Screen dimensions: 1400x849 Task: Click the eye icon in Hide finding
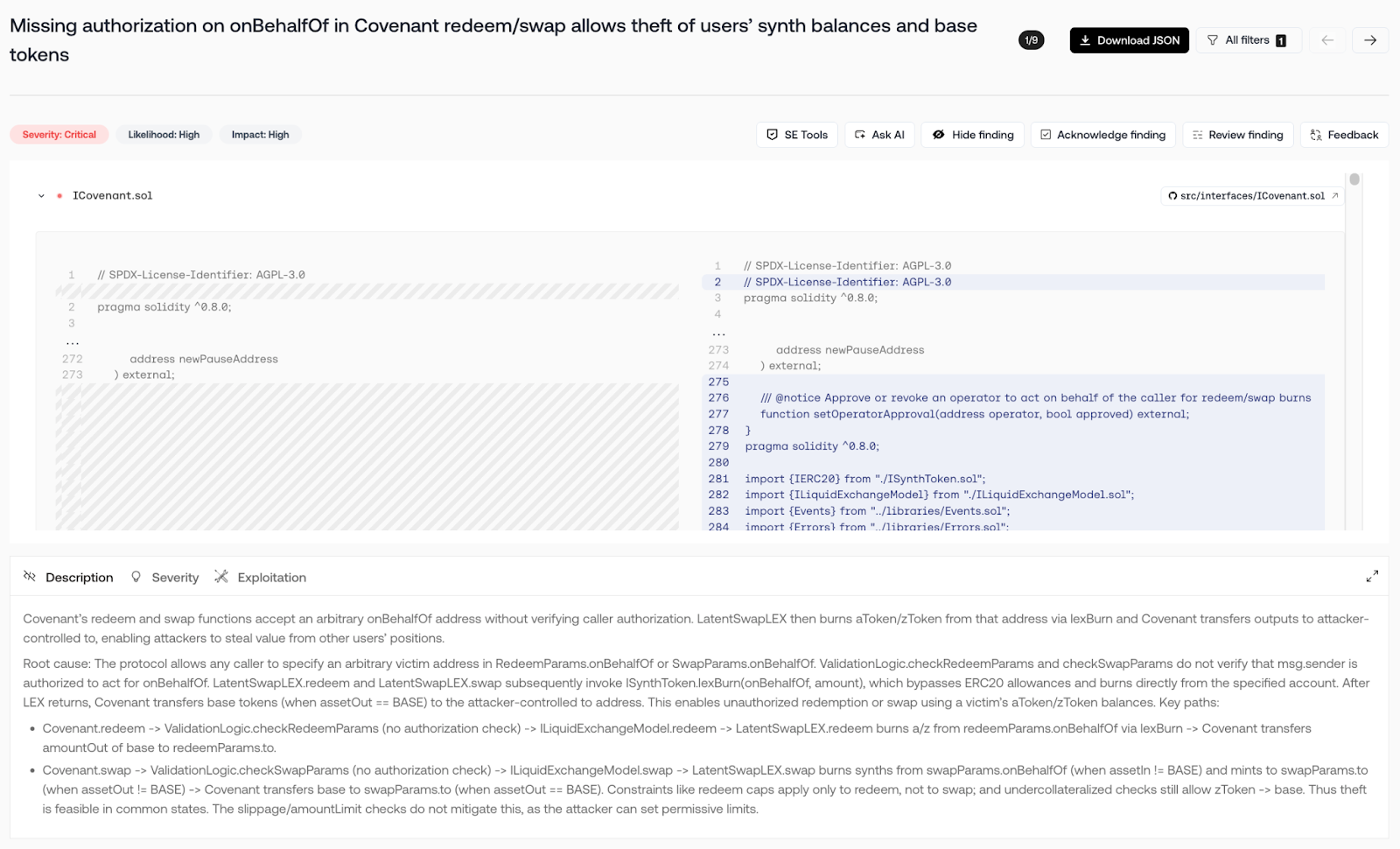(938, 135)
